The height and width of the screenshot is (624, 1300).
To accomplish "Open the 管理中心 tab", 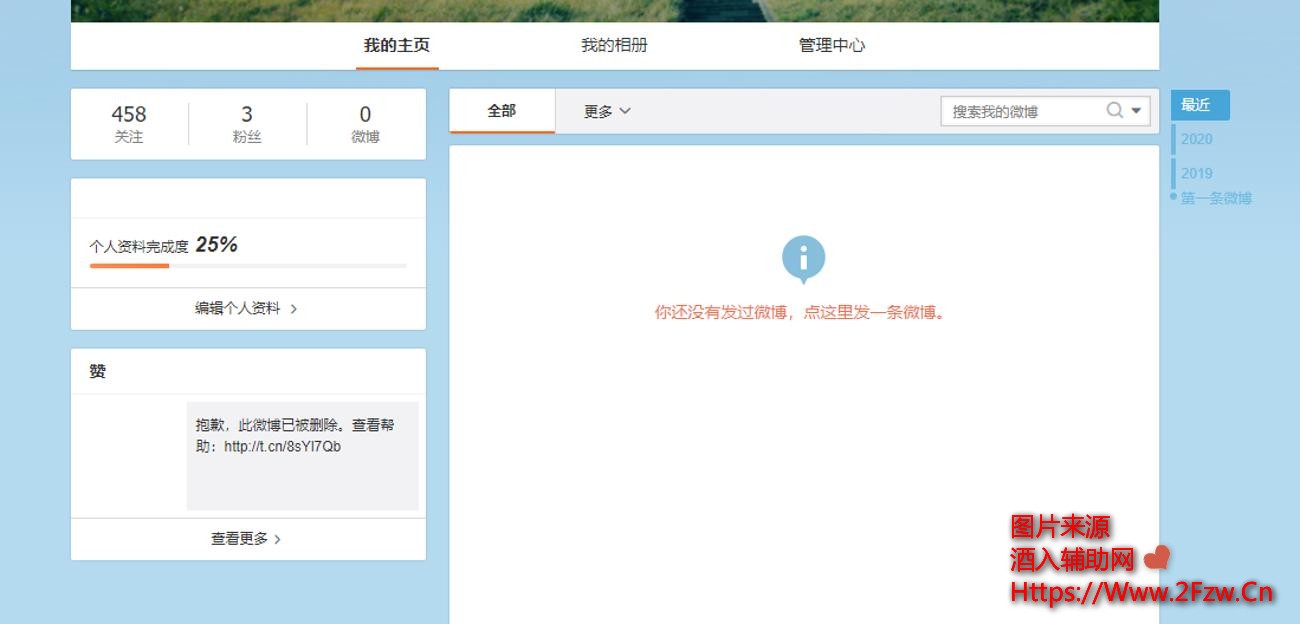I will tap(831, 46).
